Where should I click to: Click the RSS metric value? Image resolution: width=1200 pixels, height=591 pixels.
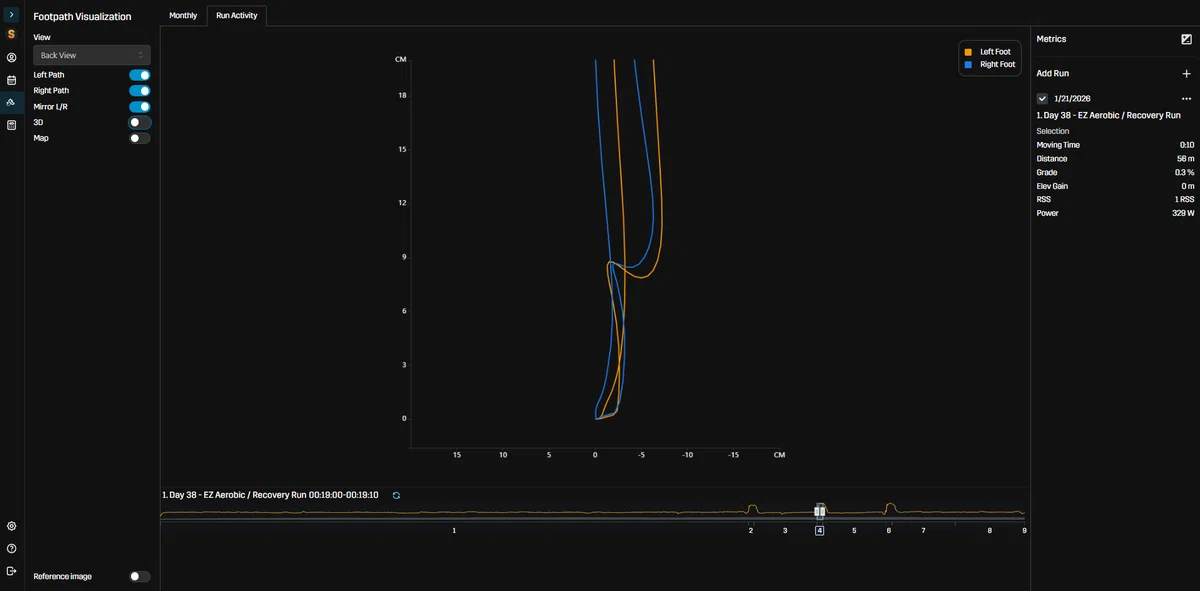pyautogui.click(x=1184, y=200)
